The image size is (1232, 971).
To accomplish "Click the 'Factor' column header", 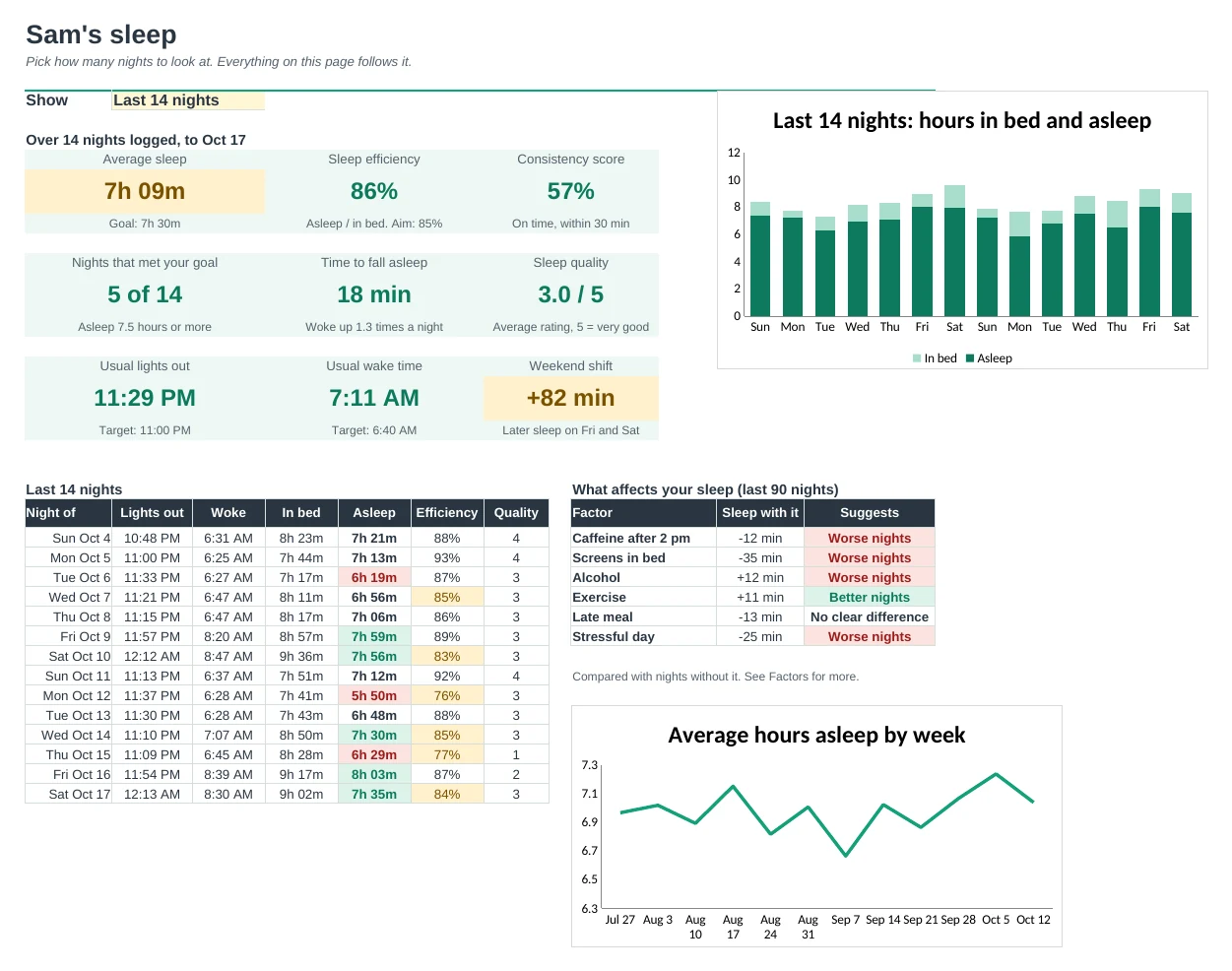I will click(644, 513).
